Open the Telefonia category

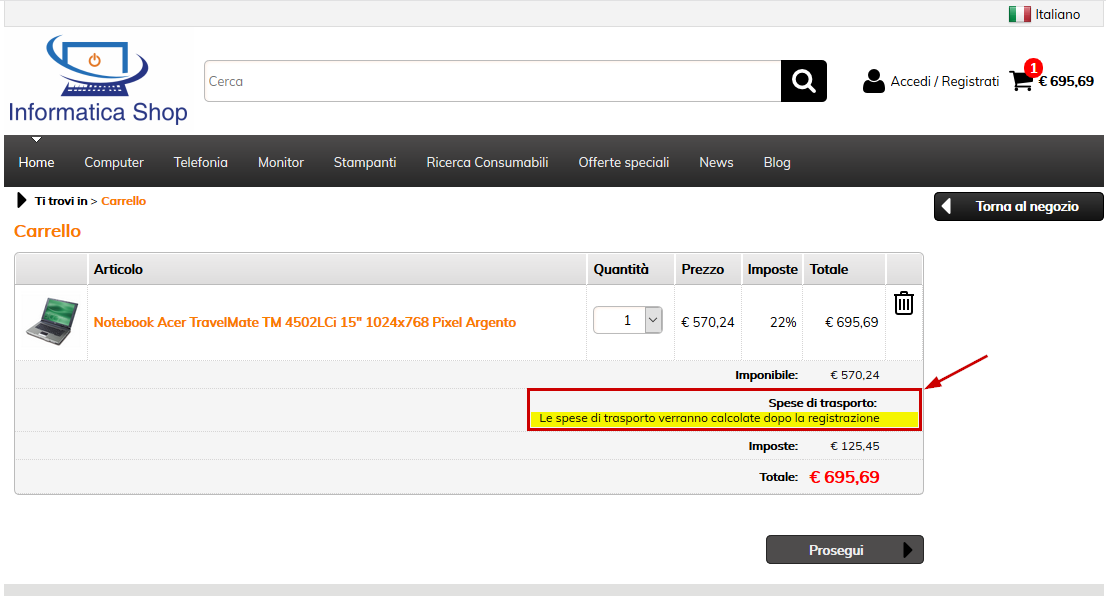point(201,162)
